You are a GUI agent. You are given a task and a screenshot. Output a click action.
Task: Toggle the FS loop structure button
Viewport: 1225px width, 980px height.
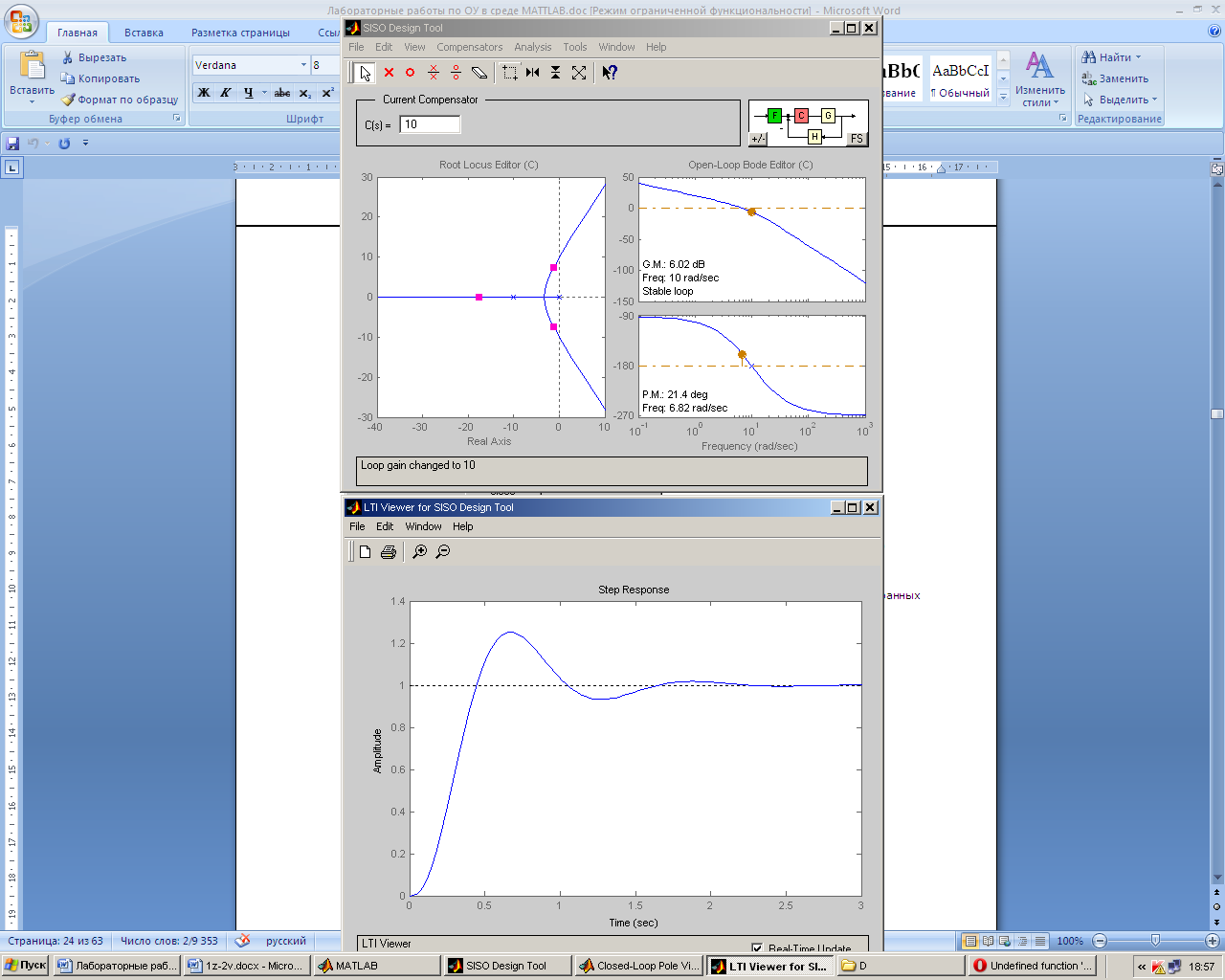click(x=857, y=138)
